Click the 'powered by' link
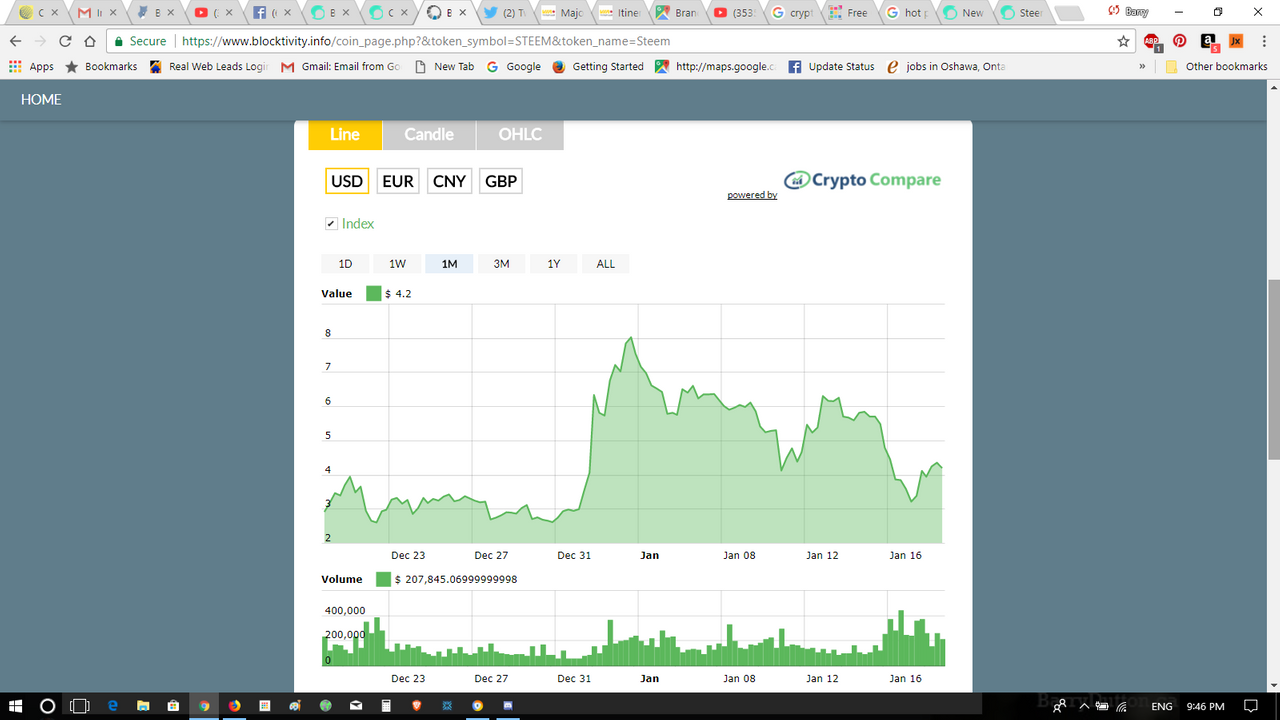 [x=752, y=195]
